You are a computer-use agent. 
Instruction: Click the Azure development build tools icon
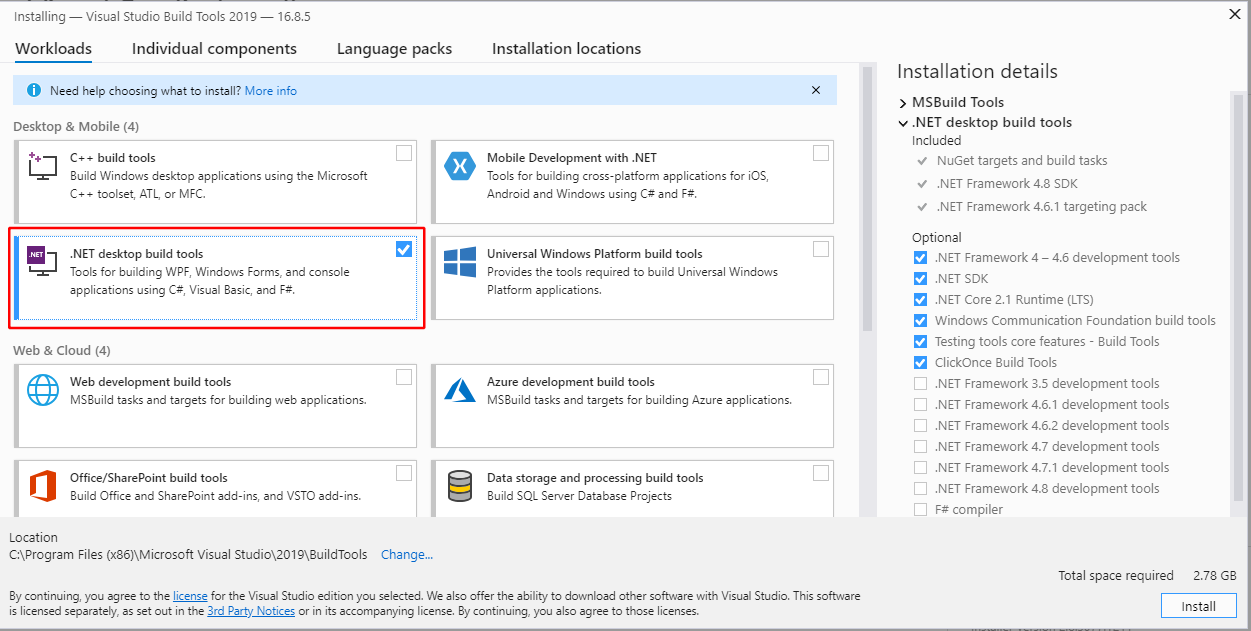point(459,390)
